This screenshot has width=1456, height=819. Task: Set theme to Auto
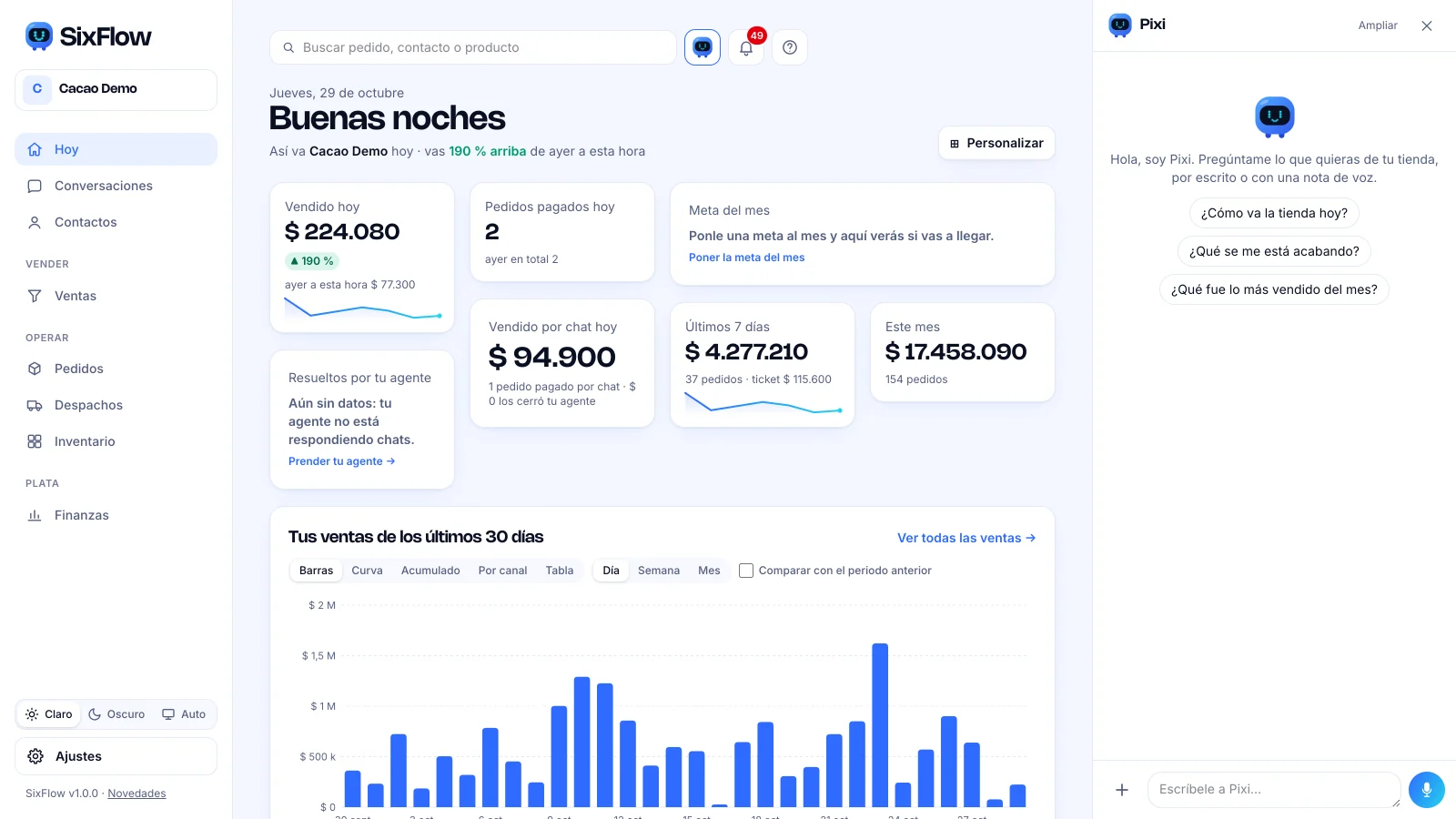coord(184,714)
